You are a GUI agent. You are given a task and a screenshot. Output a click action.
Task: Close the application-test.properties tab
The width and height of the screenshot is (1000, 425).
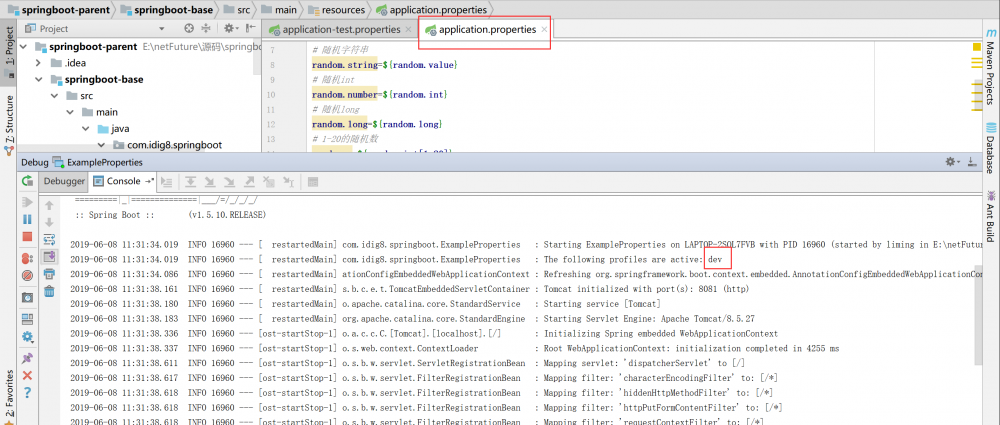pos(408,29)
